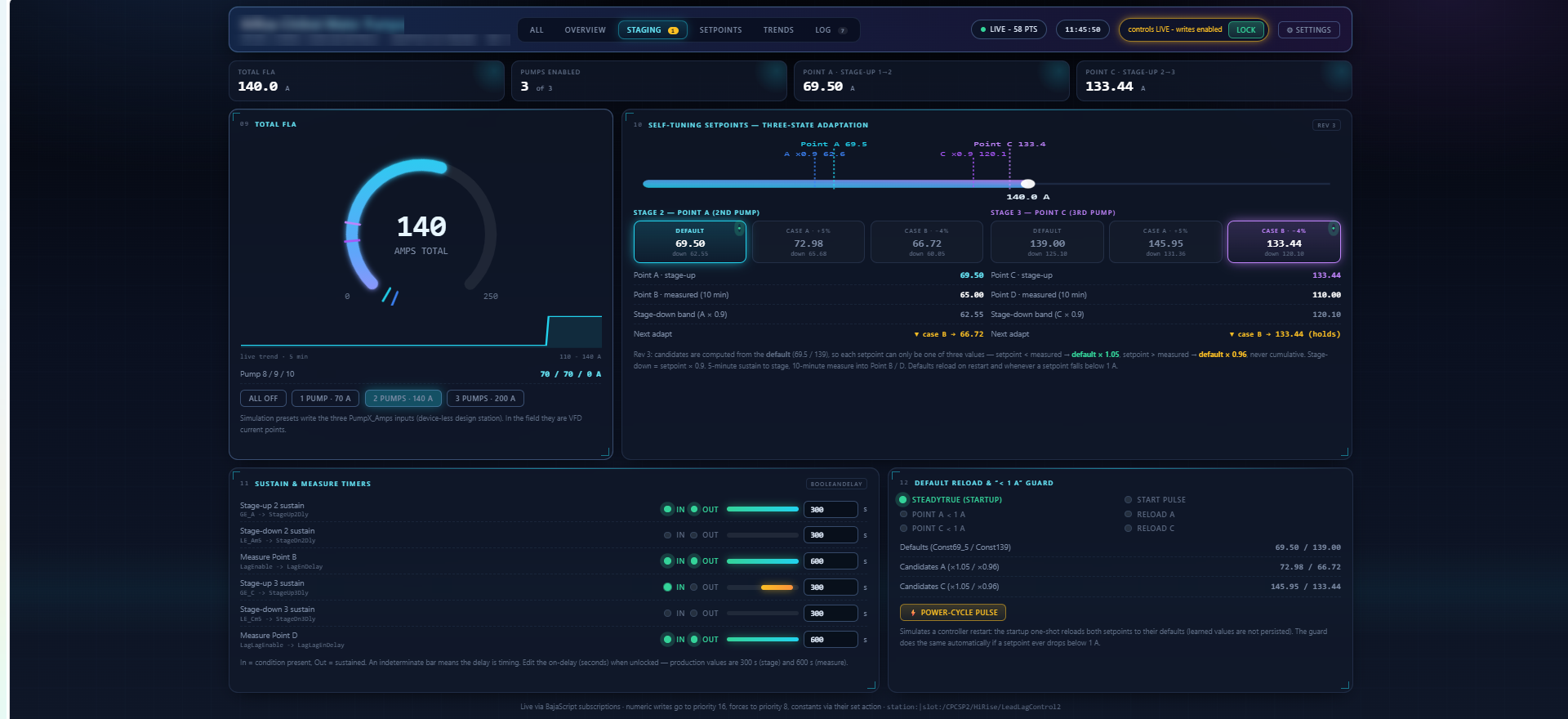This screenshot has height=719, width=1568.
Task: Click the lightning Power-Cycle Pulse icon
Action: (x=913, y=613)
